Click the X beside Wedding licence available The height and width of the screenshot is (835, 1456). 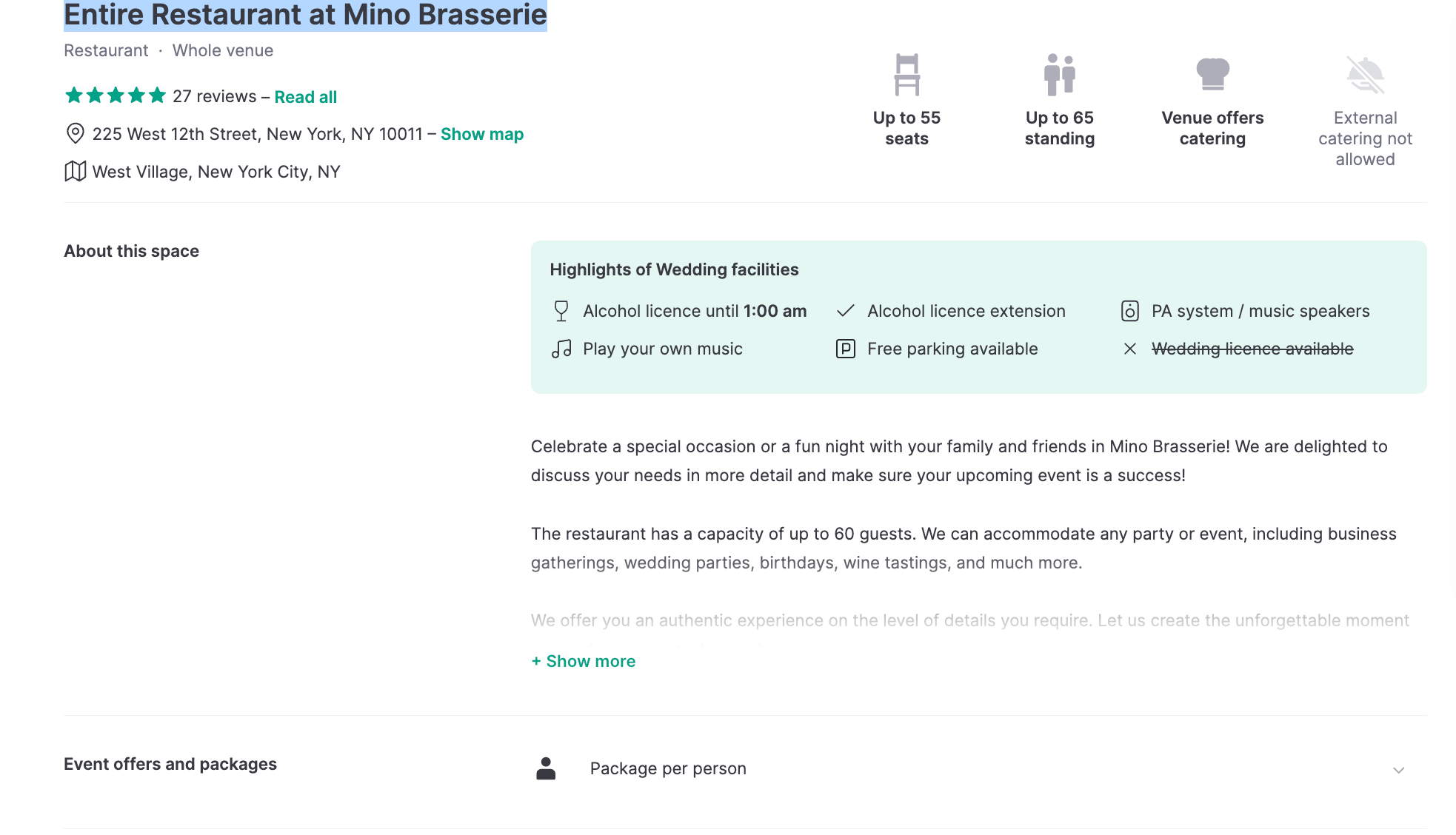pyautogui.click(x=1129, y=349)
